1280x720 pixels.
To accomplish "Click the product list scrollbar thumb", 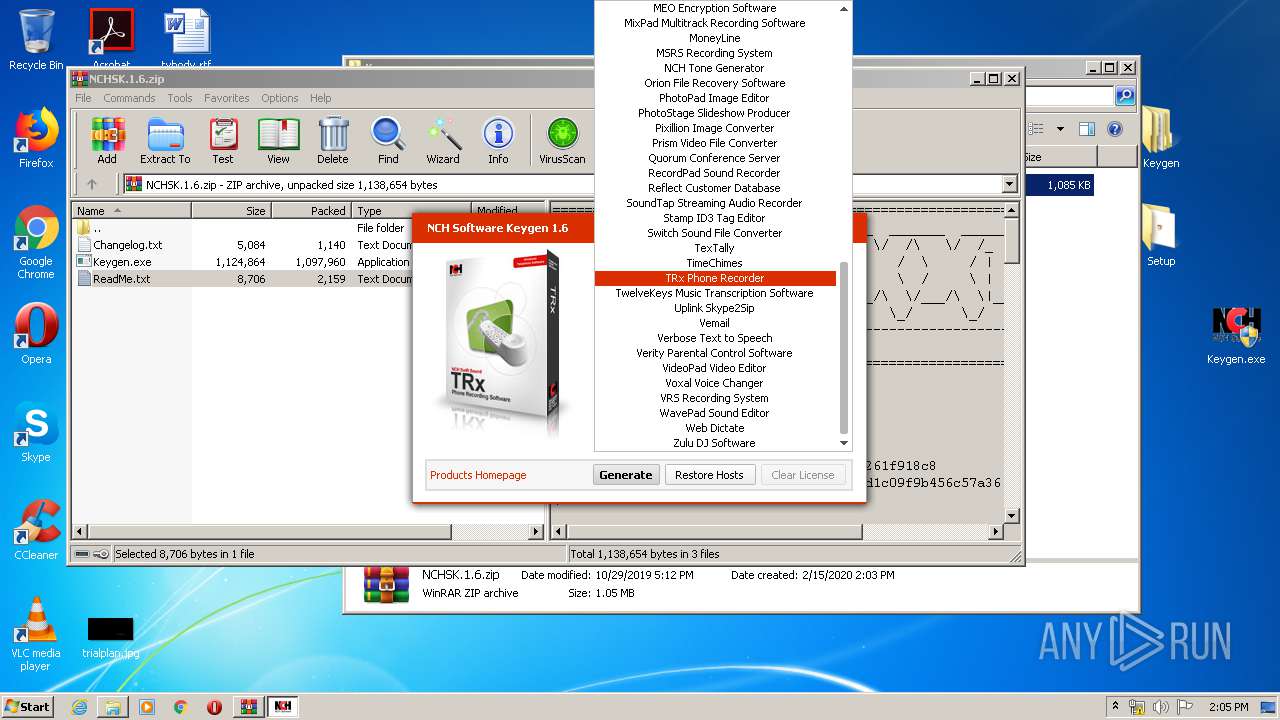I will click(844, 346).
